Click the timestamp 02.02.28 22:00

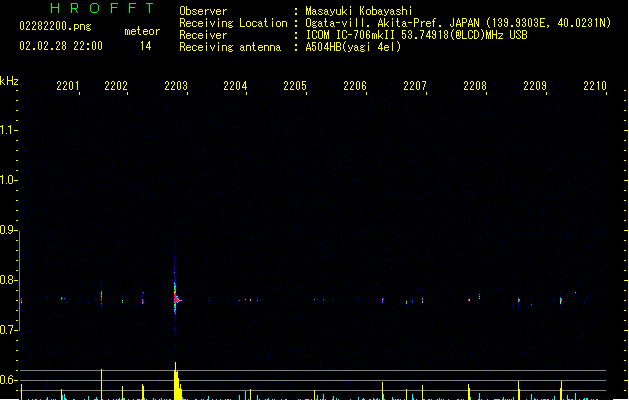pos(61,46)
